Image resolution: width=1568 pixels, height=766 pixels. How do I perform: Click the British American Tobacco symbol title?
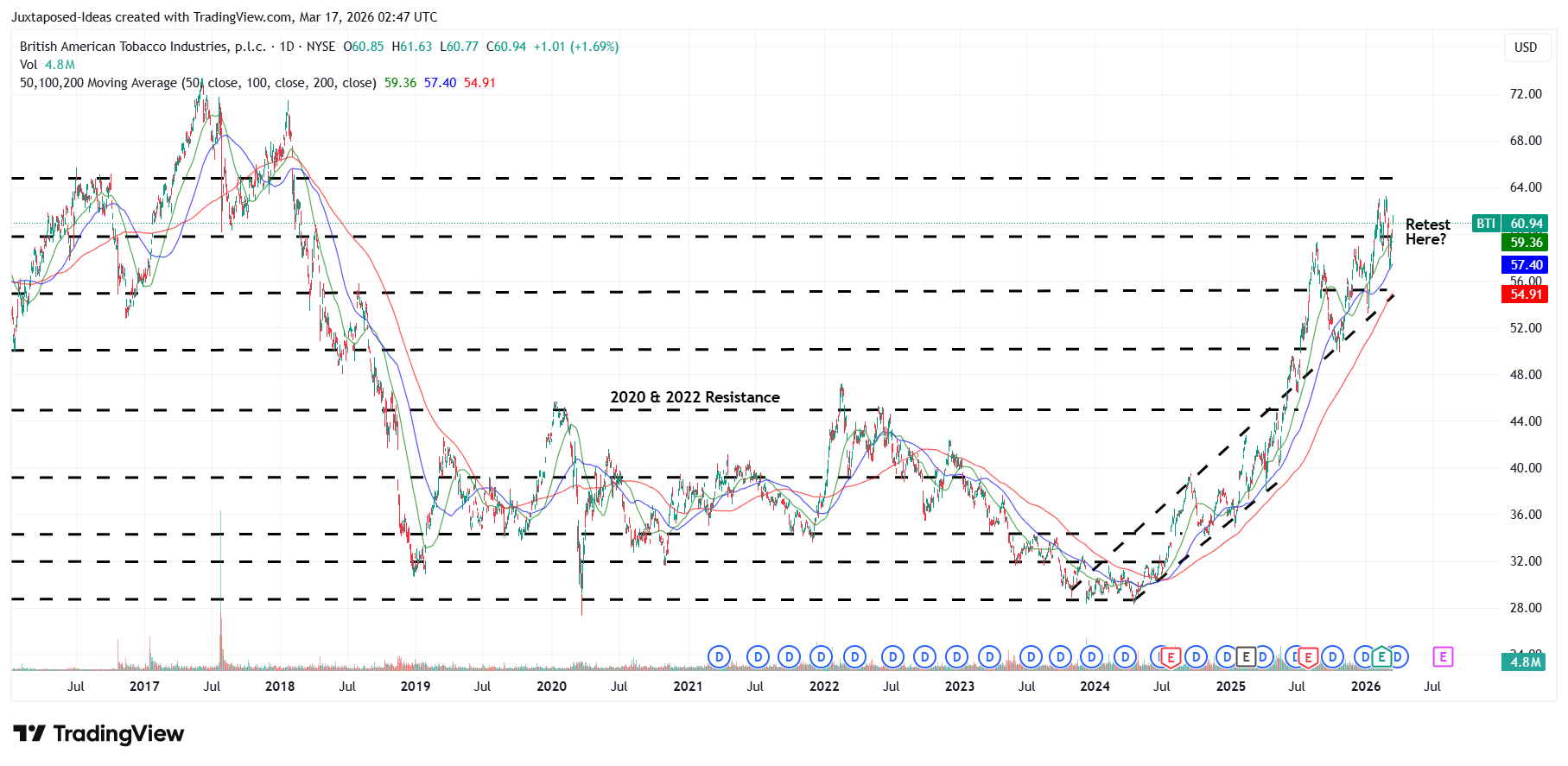click(143, 47)
